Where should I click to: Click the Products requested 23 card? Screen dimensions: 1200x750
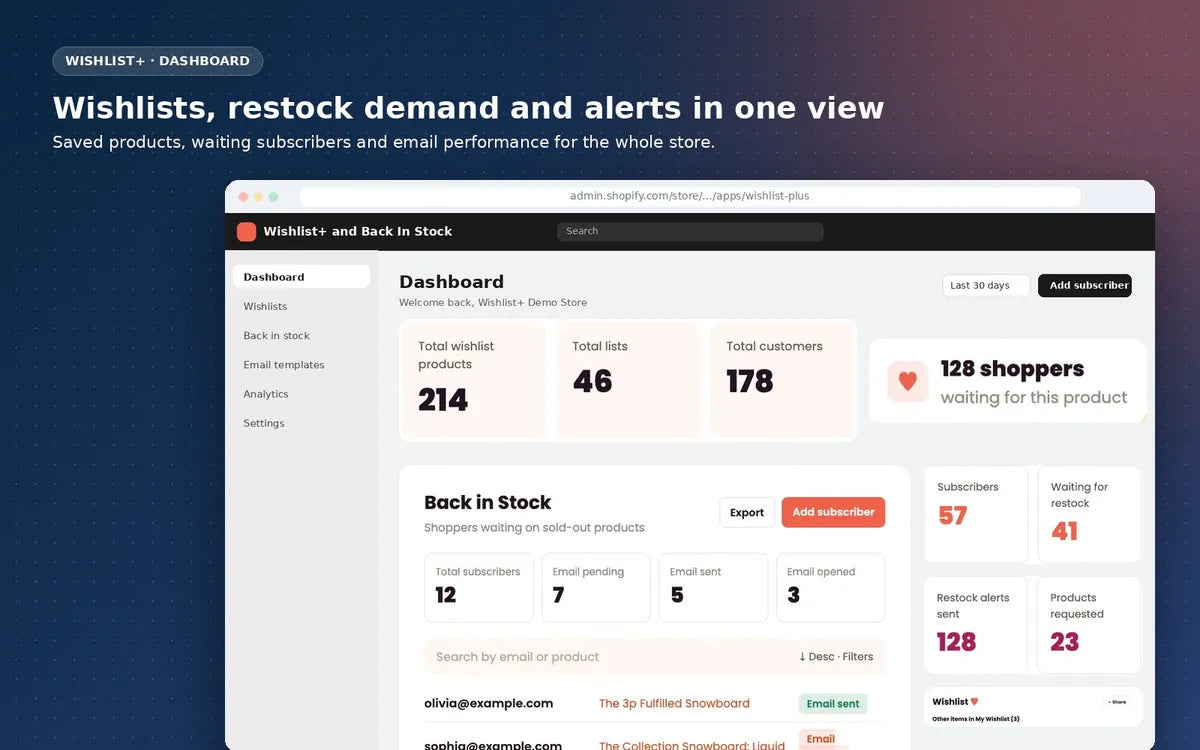tap(1089, 625)
